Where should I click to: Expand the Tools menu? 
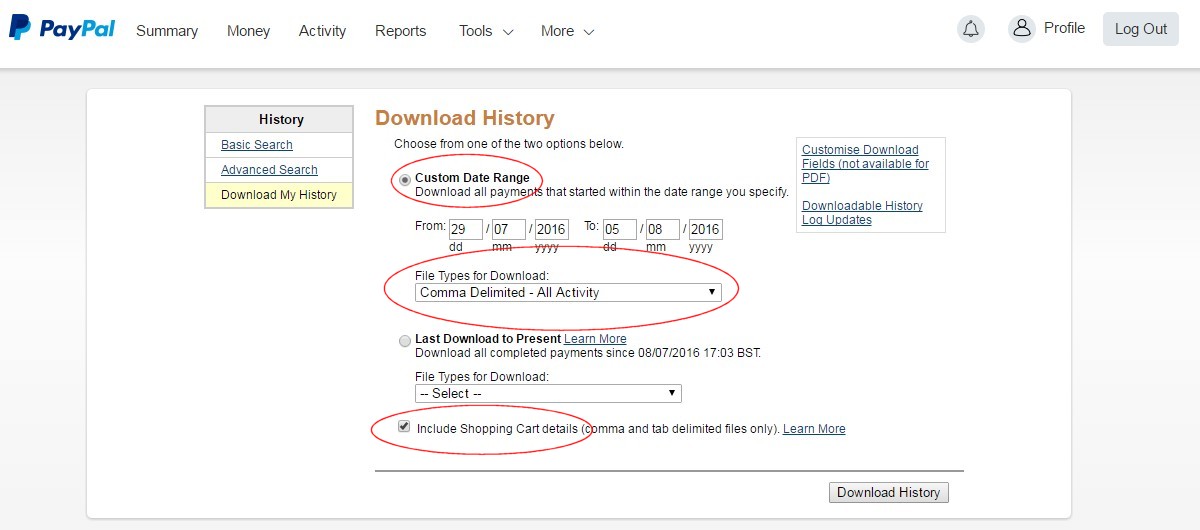pyautogui.click(x=486, y=31)
